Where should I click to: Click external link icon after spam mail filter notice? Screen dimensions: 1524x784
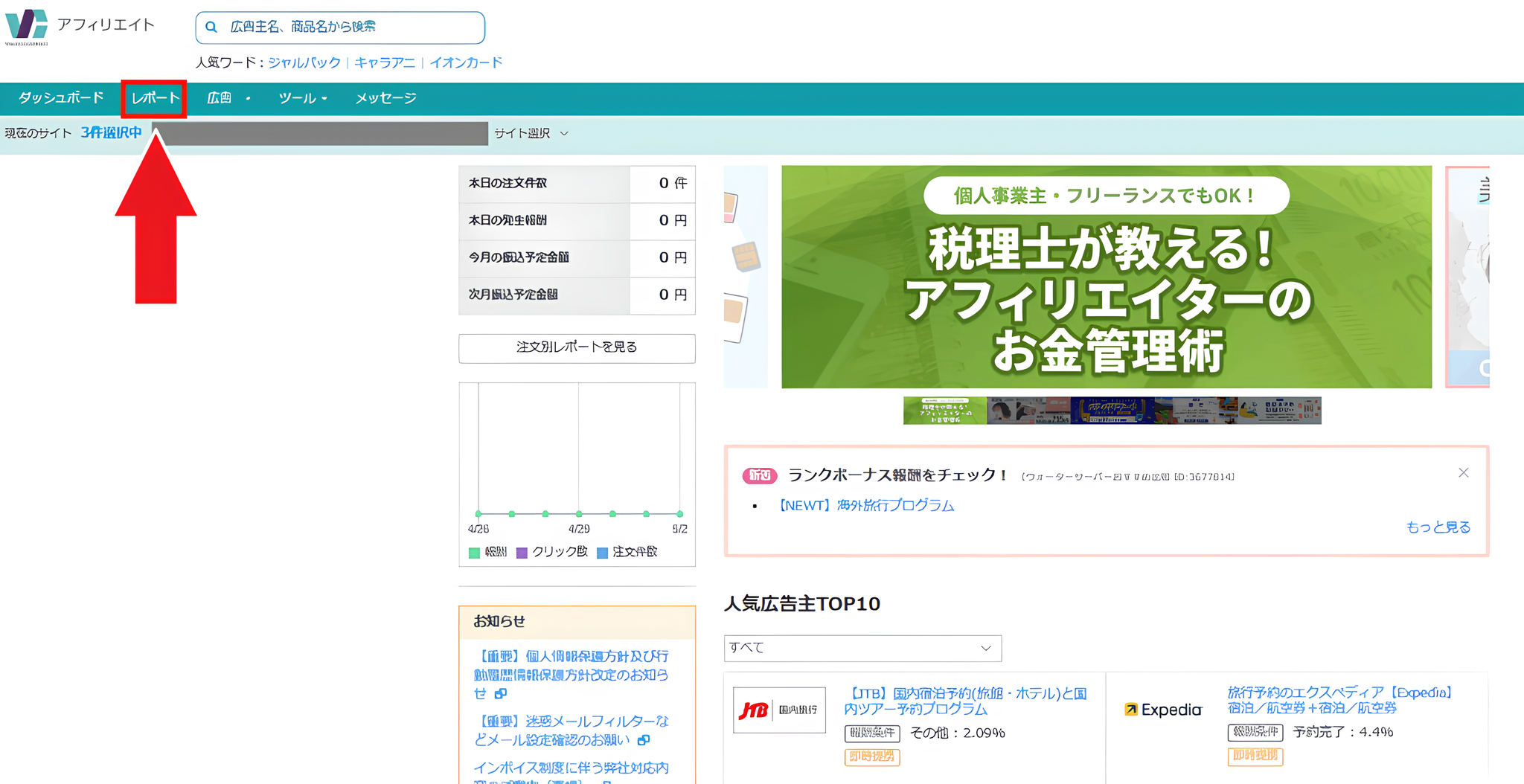(644, 741)
